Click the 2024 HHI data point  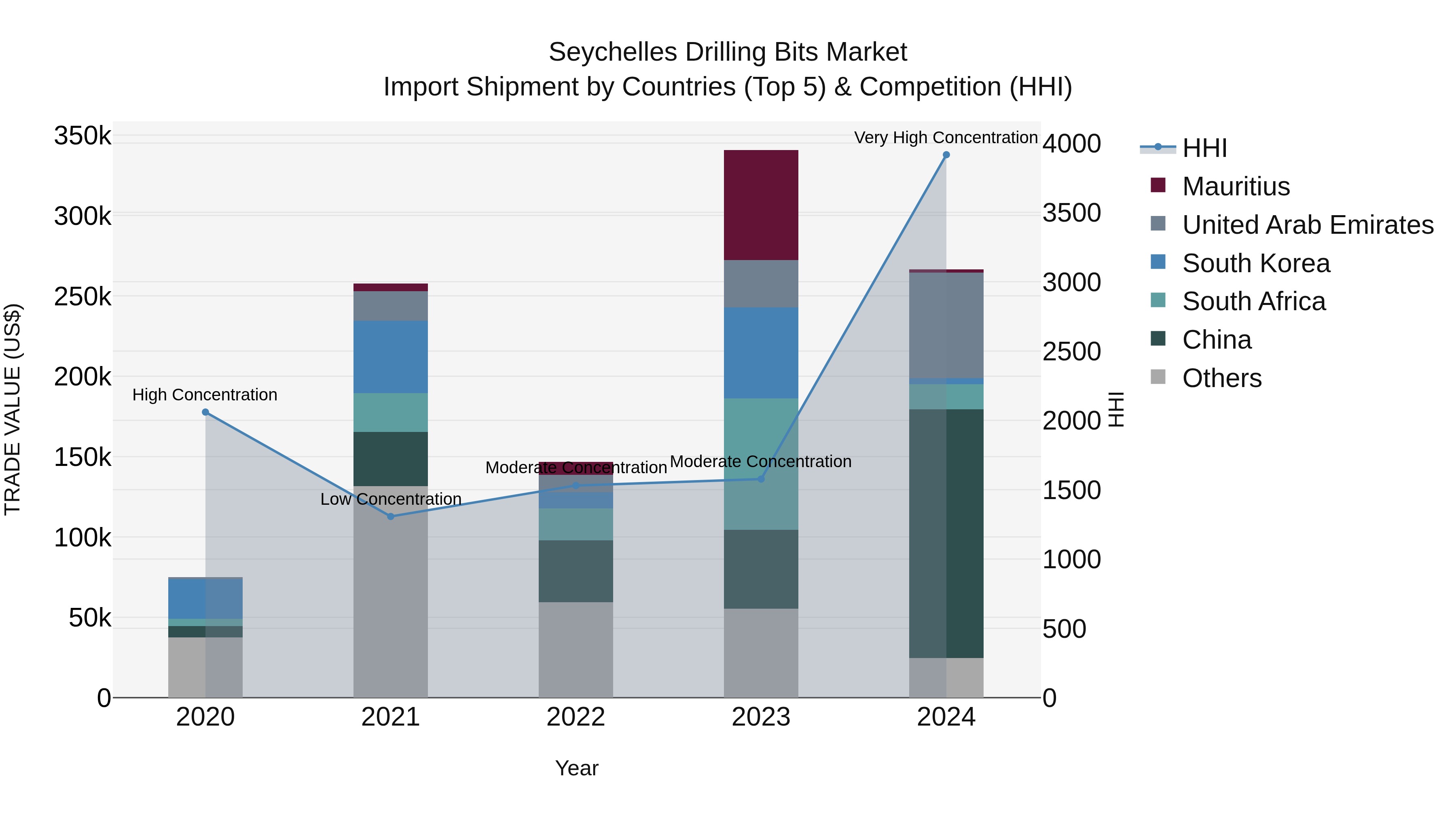tap(946, 155)
